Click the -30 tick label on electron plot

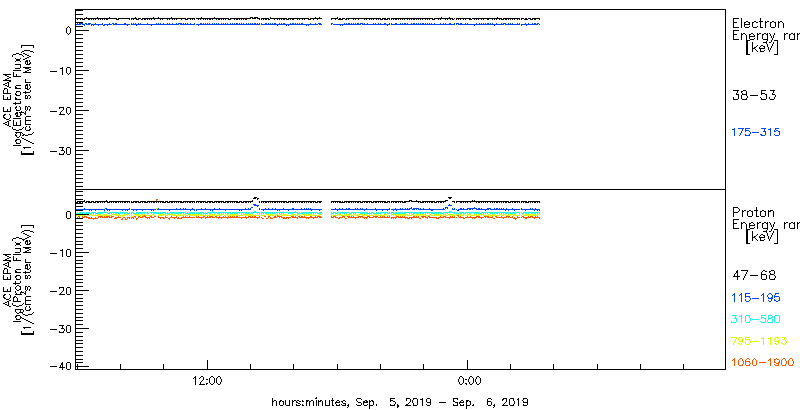(61, 151)
